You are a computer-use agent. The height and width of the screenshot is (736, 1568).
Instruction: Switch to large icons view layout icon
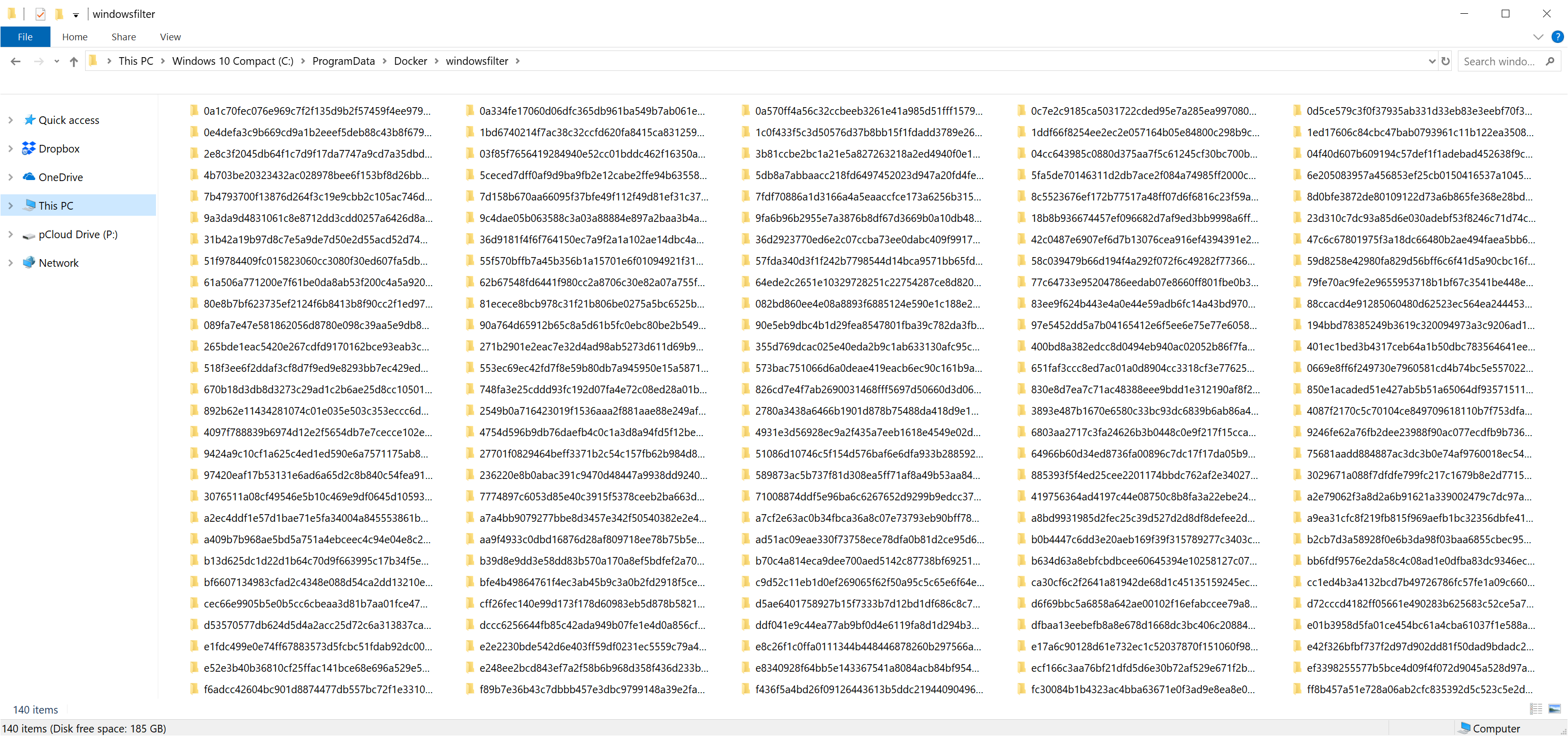coord(1555,708)
